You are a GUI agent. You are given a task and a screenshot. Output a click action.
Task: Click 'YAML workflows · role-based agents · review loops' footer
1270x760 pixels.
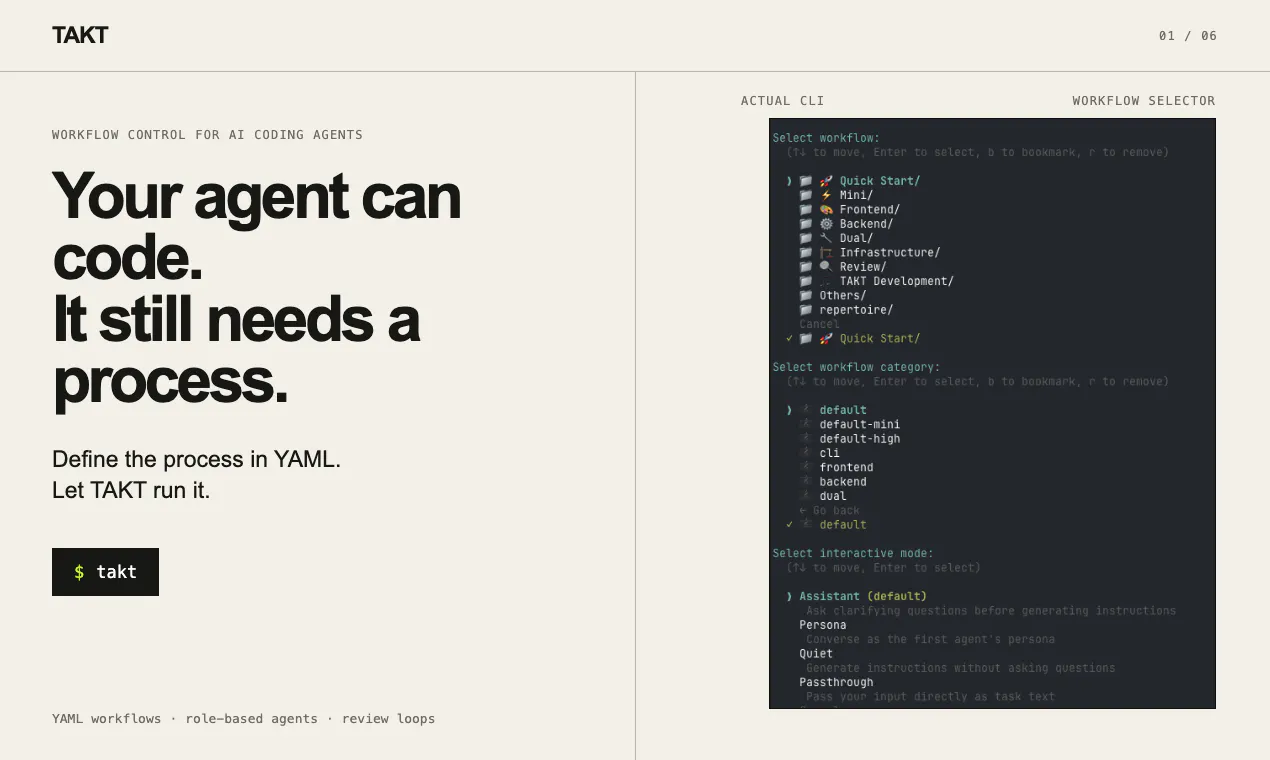click(244, 719)
